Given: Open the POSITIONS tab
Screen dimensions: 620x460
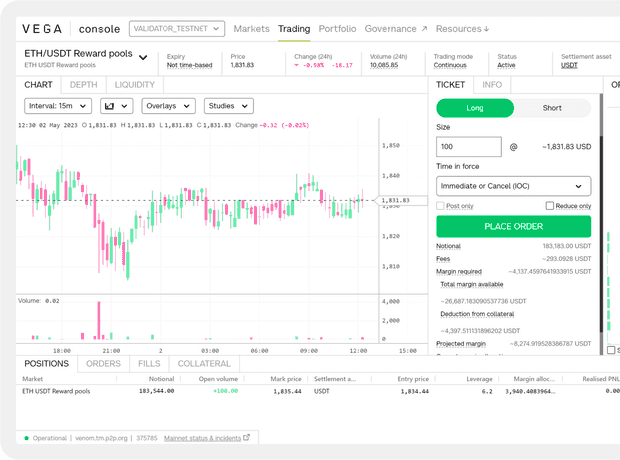Looking at the screenshot, I should click(47, 363).
